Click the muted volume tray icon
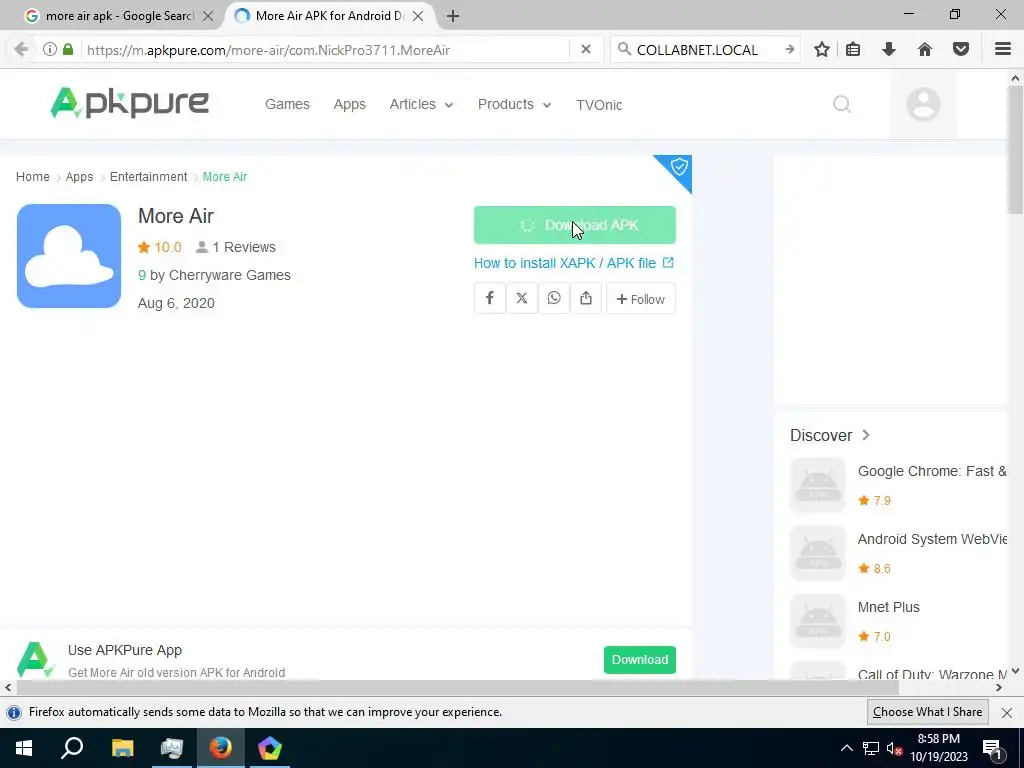The image size is (1024, 768). [894, 748]
